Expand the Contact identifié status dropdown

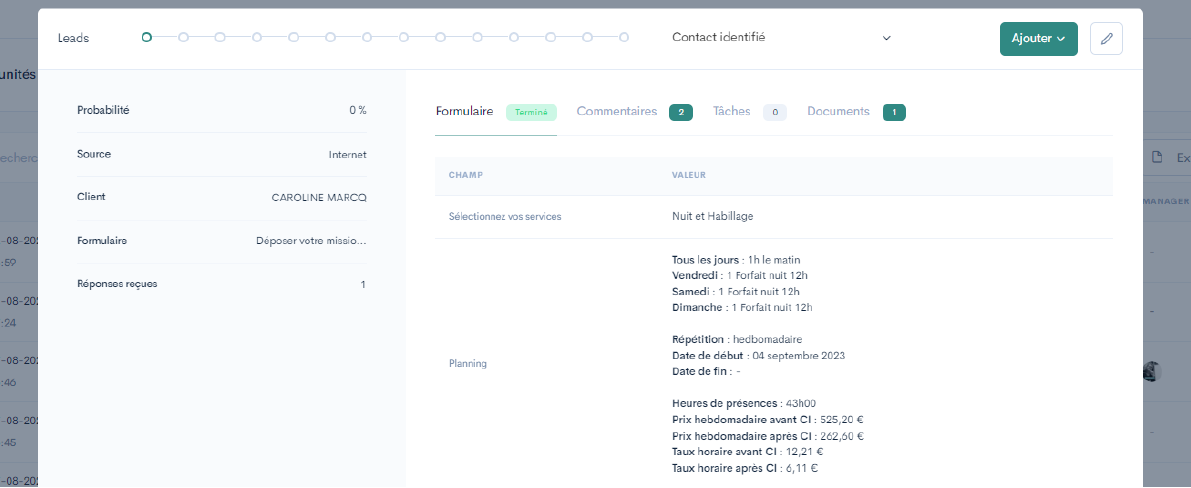(x=781, y=37)
